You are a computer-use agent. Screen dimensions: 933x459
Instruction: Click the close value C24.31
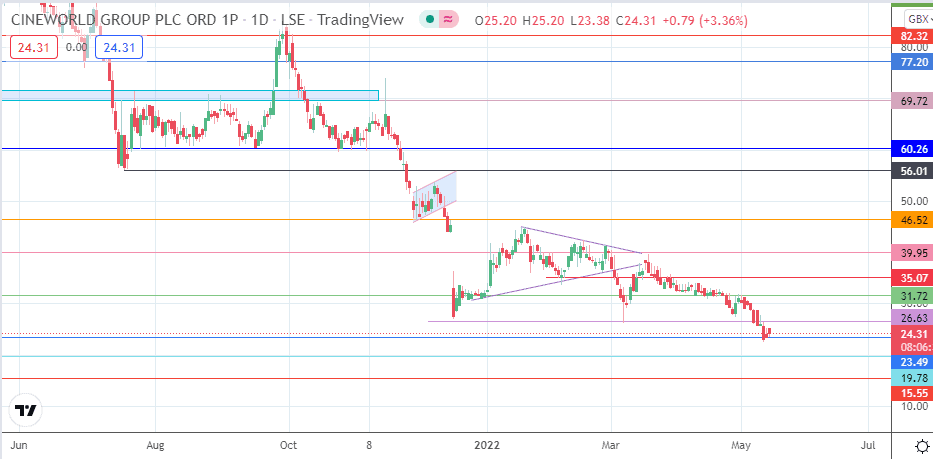[636, 21]
